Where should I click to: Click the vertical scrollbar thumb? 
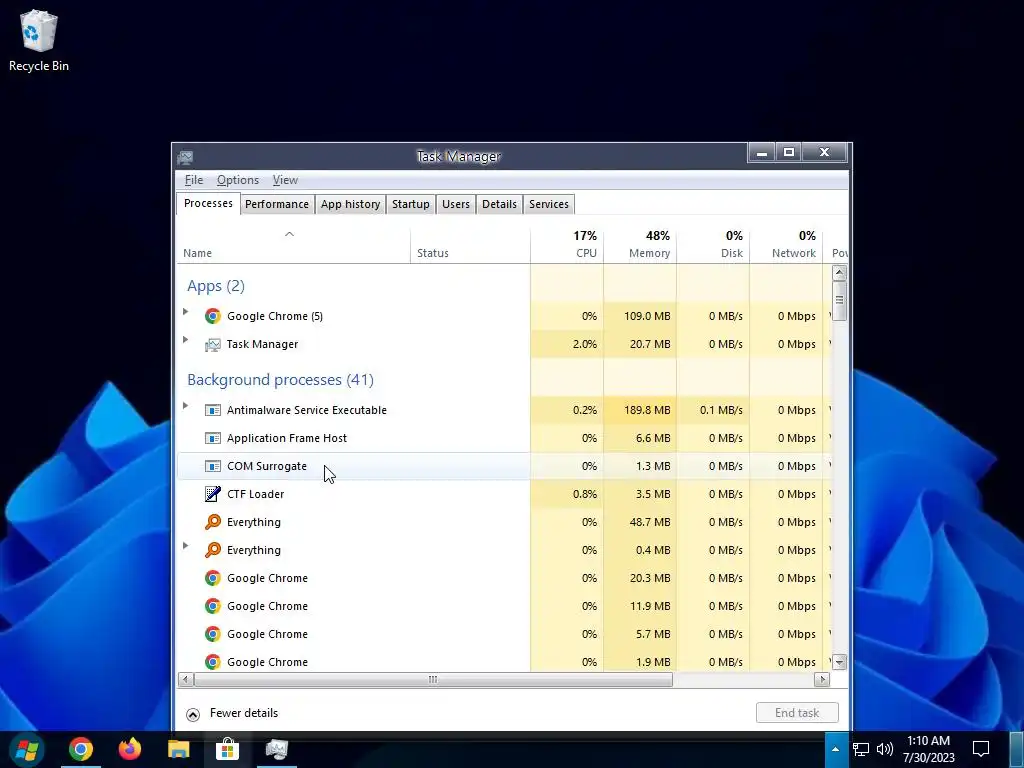(x=840, y=301)
